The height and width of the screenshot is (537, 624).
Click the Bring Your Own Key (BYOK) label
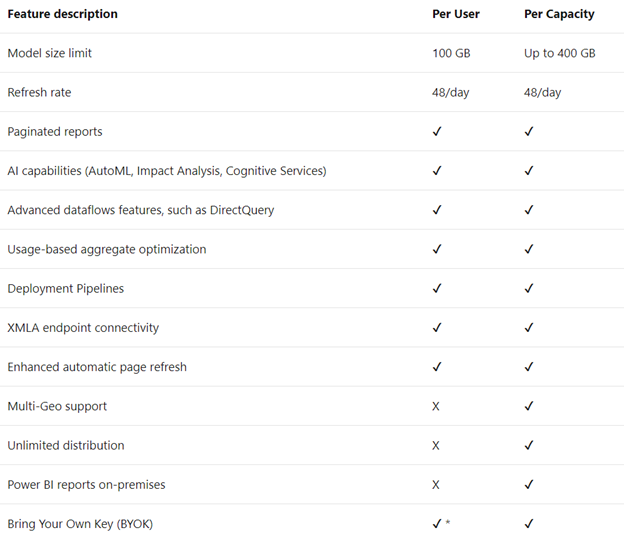click(80, 524)
